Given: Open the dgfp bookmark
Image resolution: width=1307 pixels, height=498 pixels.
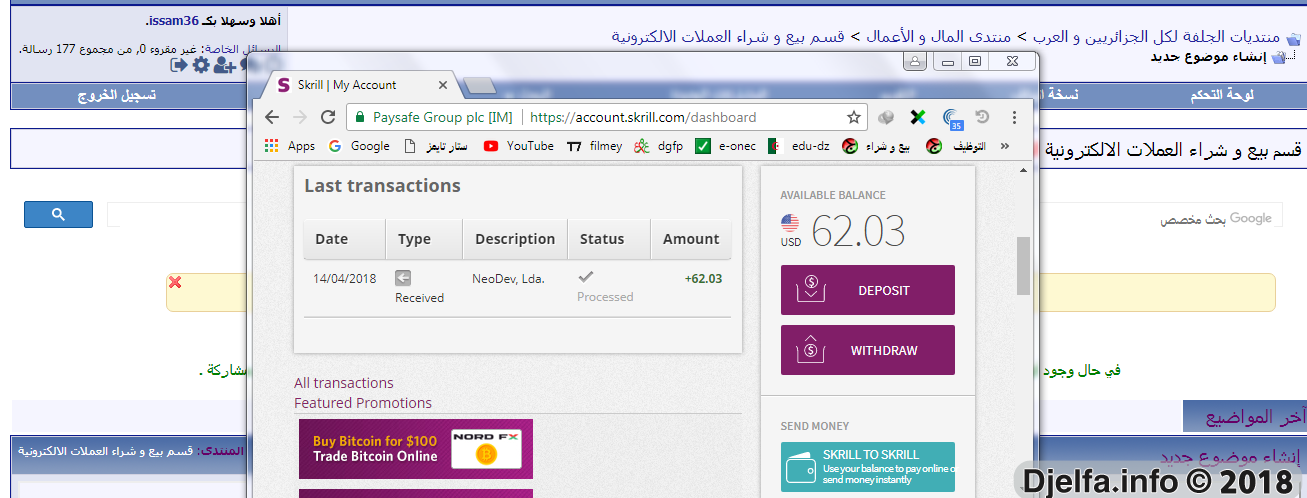Looking at the screenshot, I should [x=658, y=146].
